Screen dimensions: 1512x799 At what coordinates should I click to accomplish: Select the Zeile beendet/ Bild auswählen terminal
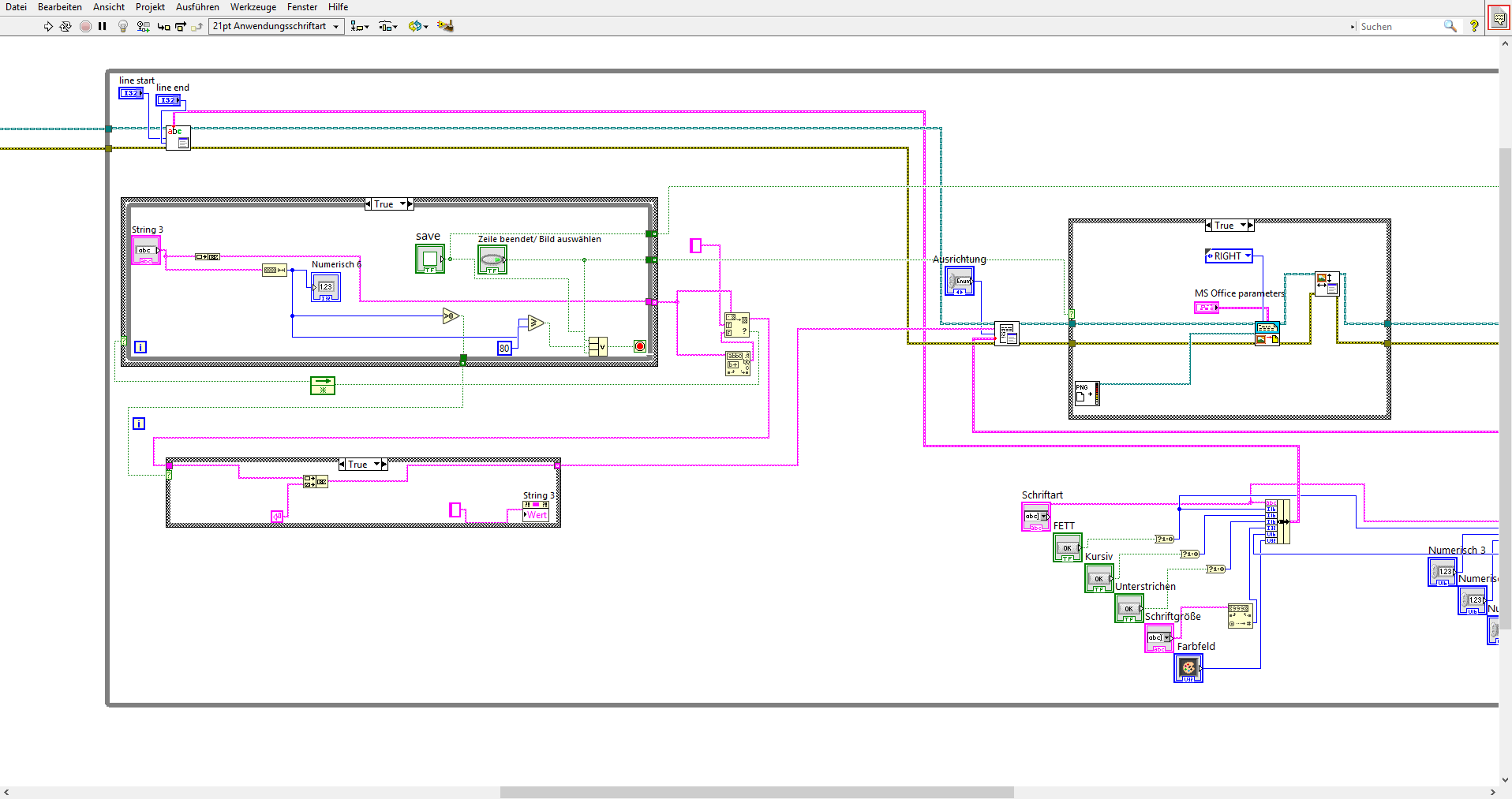[492, 259]
